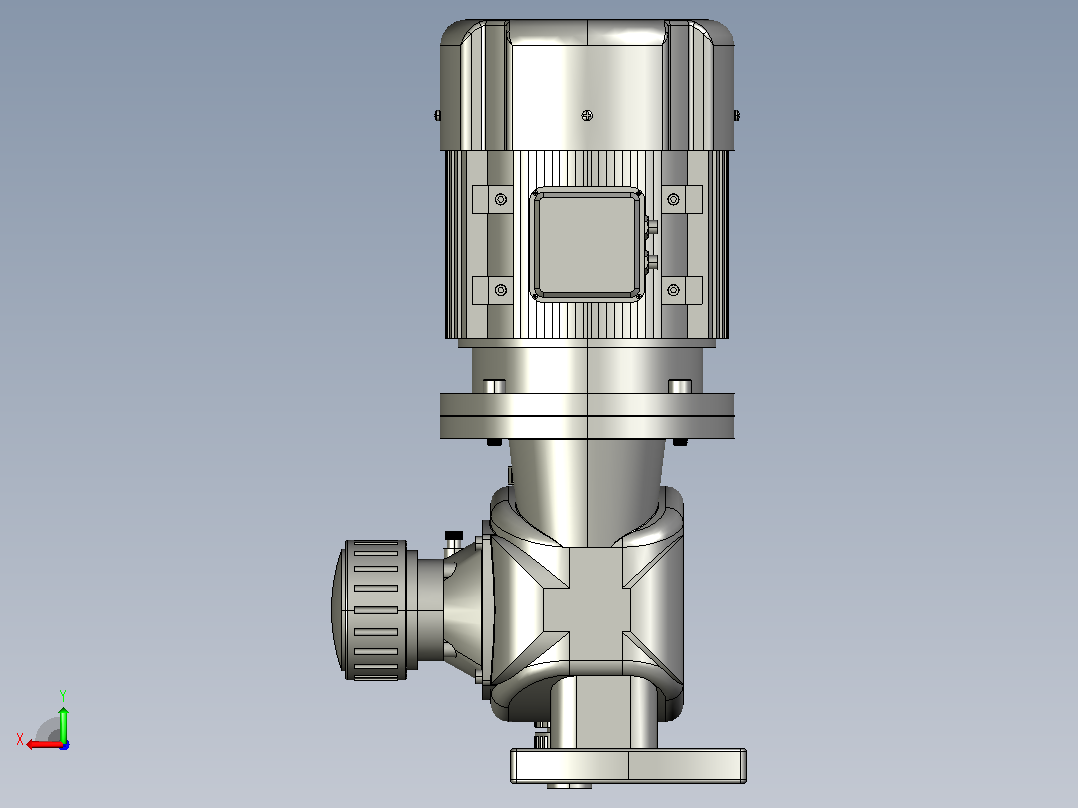The image size is (1078, 808).
Task: Select the center screw on the motor fan cover
Action: 587,116
